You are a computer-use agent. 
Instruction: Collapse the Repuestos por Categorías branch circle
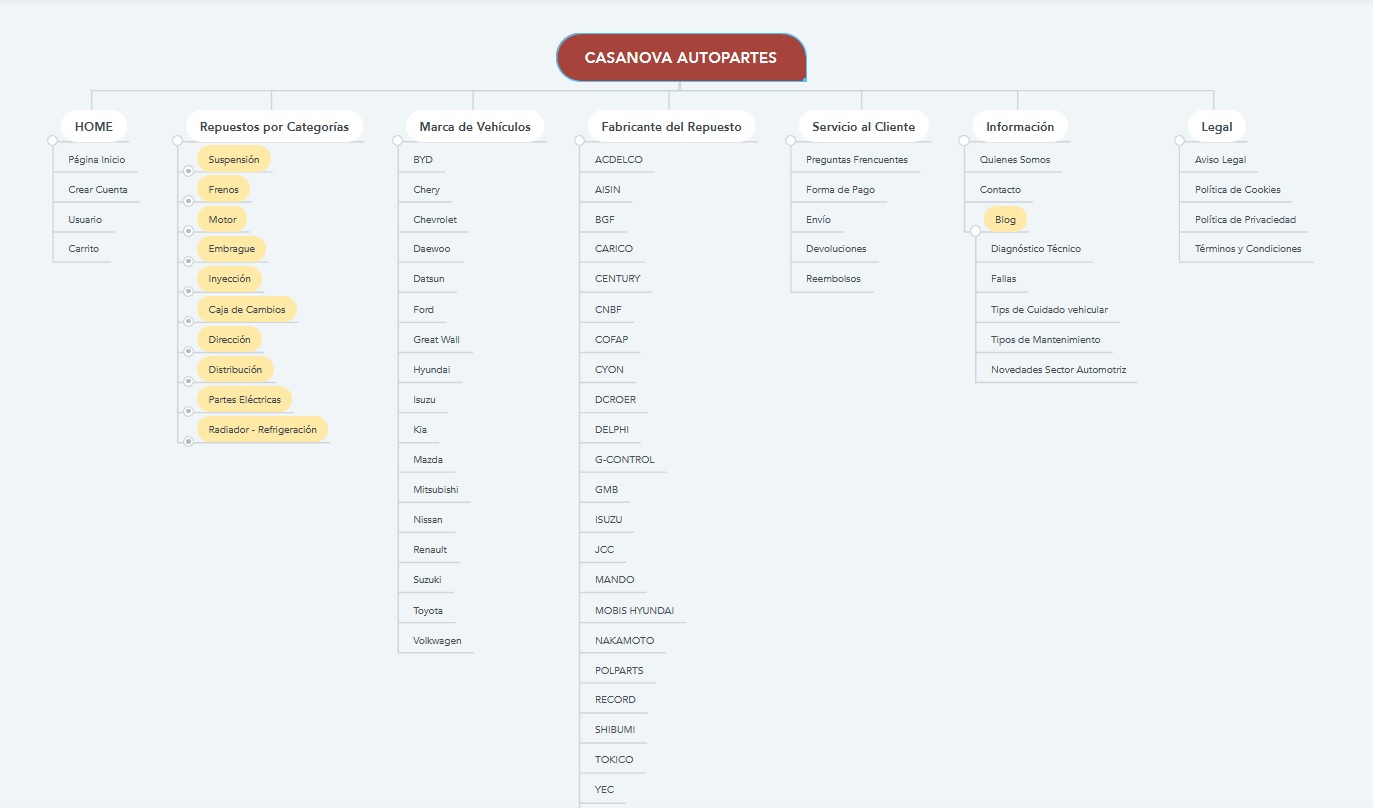[177, 140]
